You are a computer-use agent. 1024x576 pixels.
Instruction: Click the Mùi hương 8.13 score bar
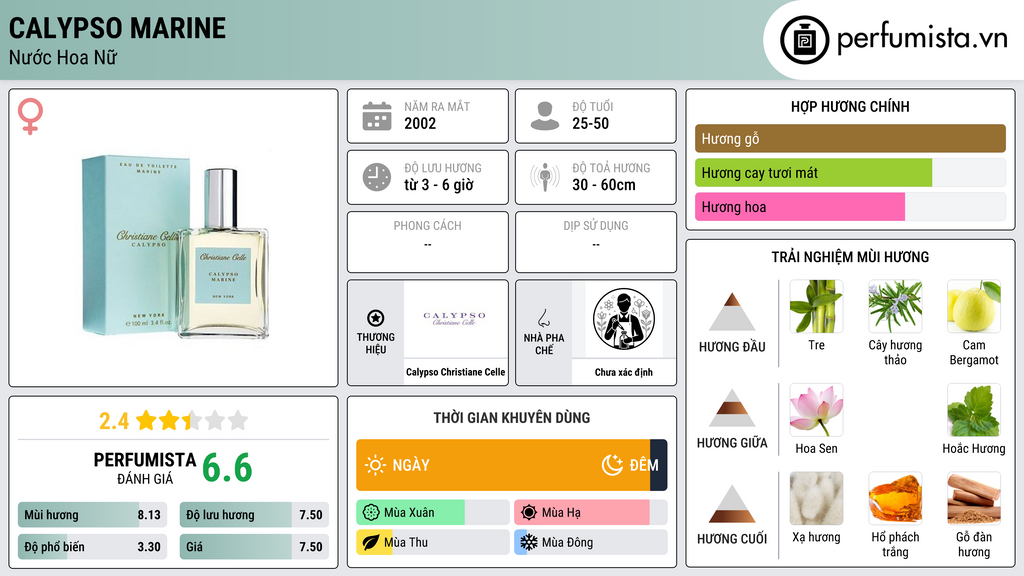pos(93,515)
